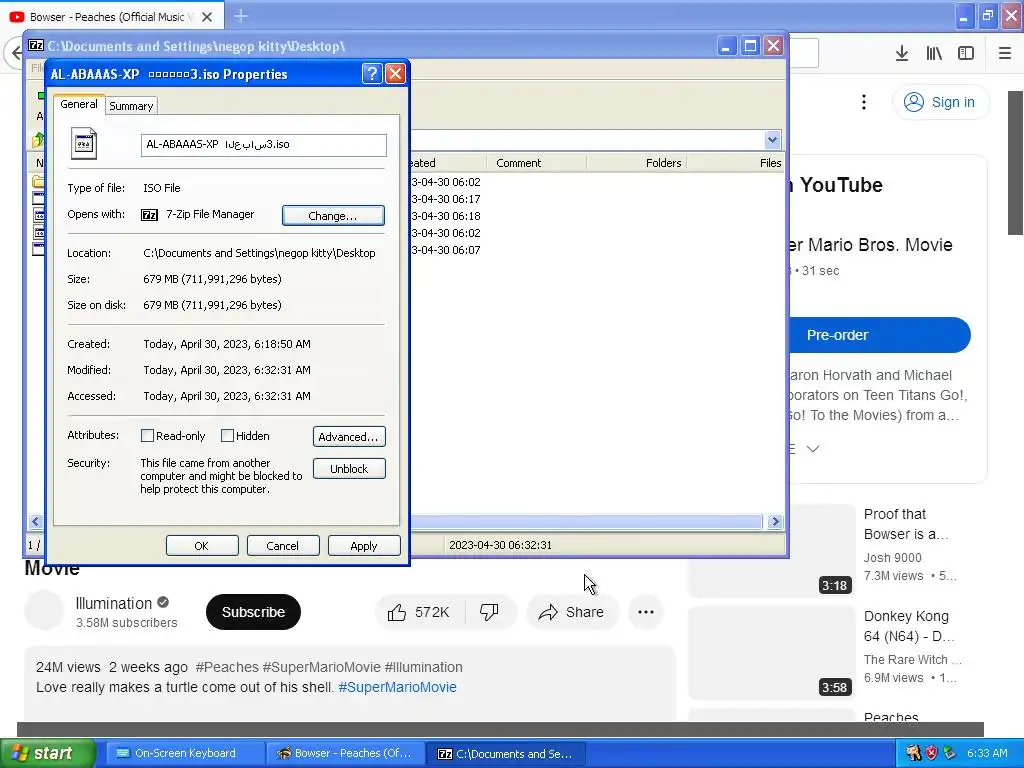Click the 7-Zip icon next to Opens with
The image size is (1024, 768).
point(150,215)
